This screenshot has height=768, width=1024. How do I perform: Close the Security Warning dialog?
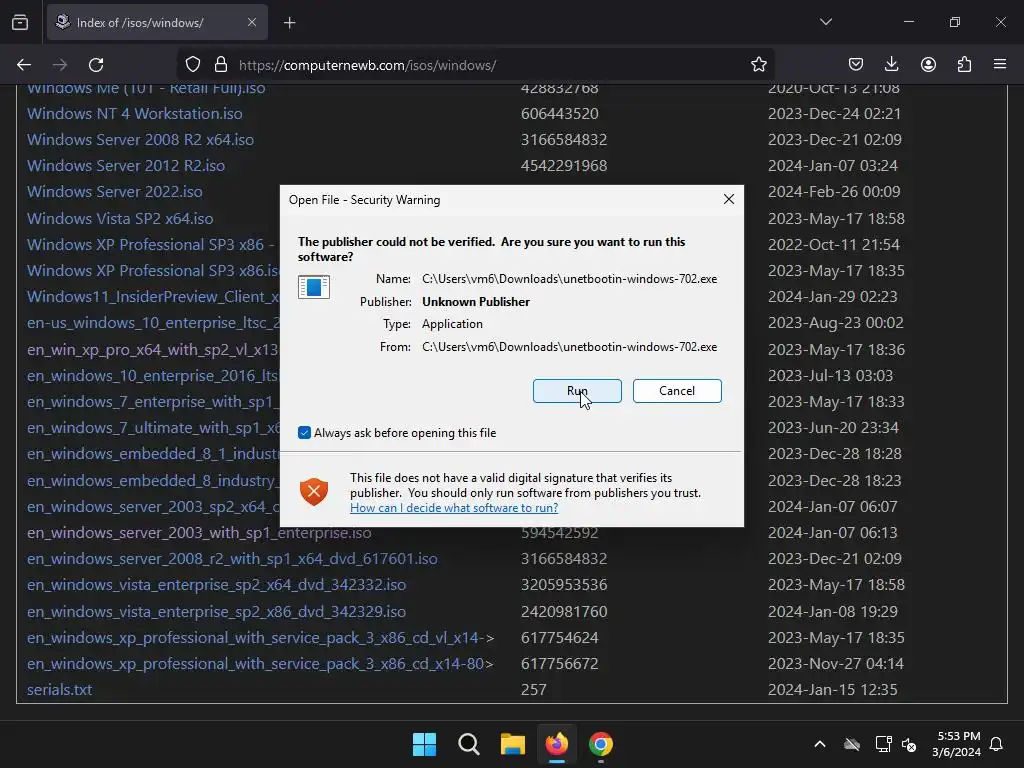pyautogui.click(x=729, y=199)
